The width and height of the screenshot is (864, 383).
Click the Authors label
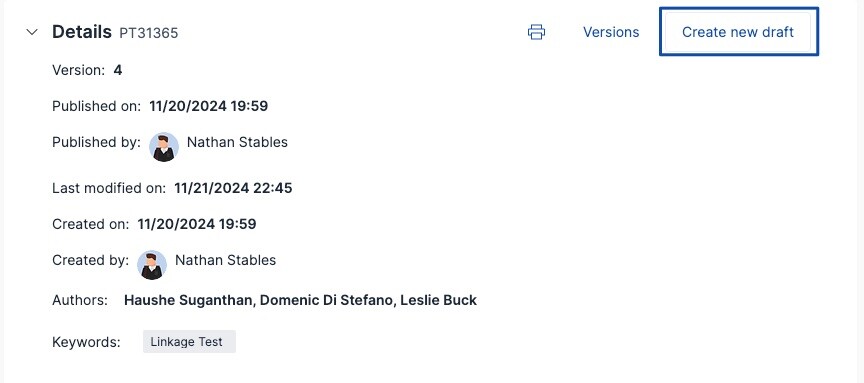80,300
